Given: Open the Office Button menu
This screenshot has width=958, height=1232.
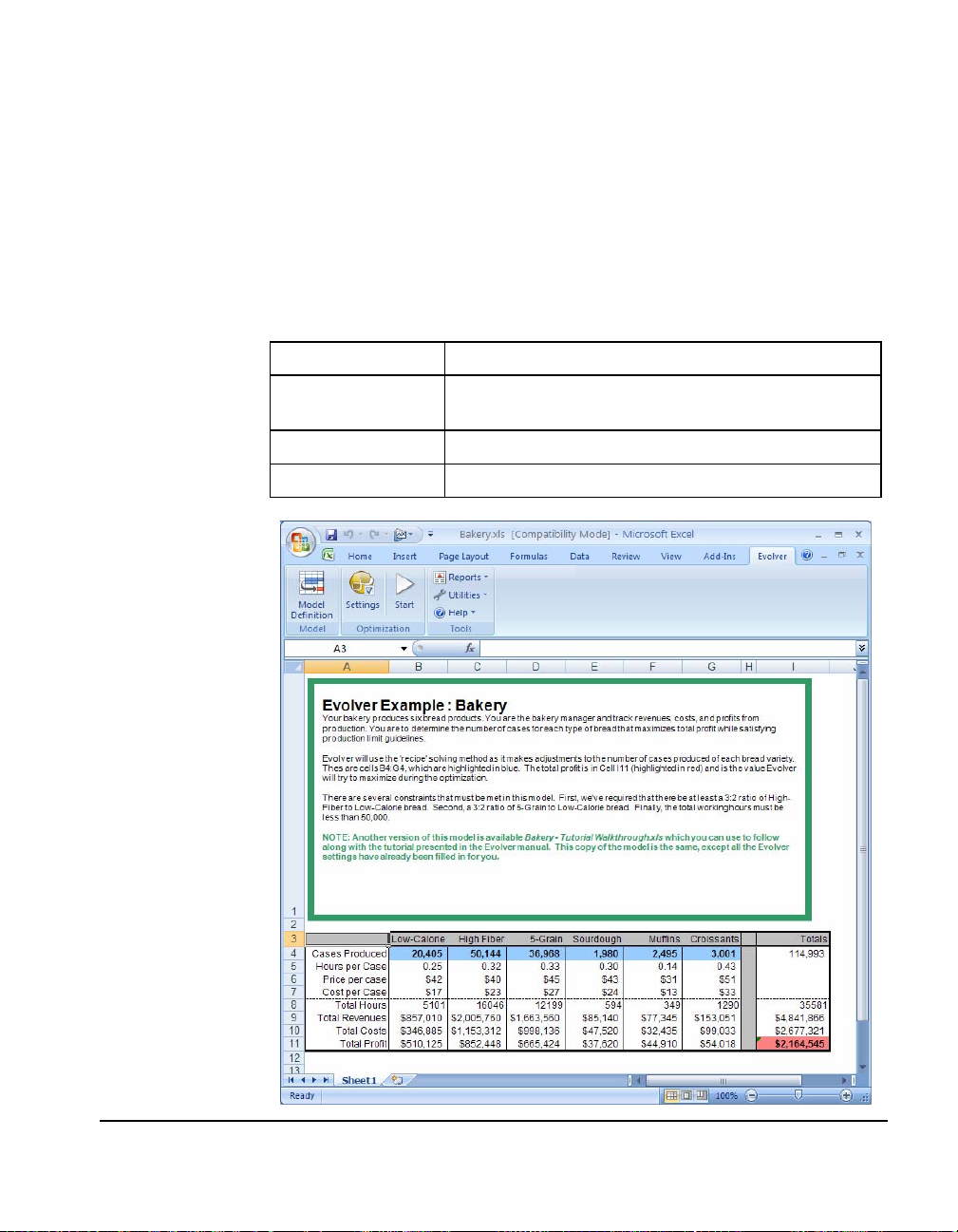Looking at the screenshot, I should [301, 541].
